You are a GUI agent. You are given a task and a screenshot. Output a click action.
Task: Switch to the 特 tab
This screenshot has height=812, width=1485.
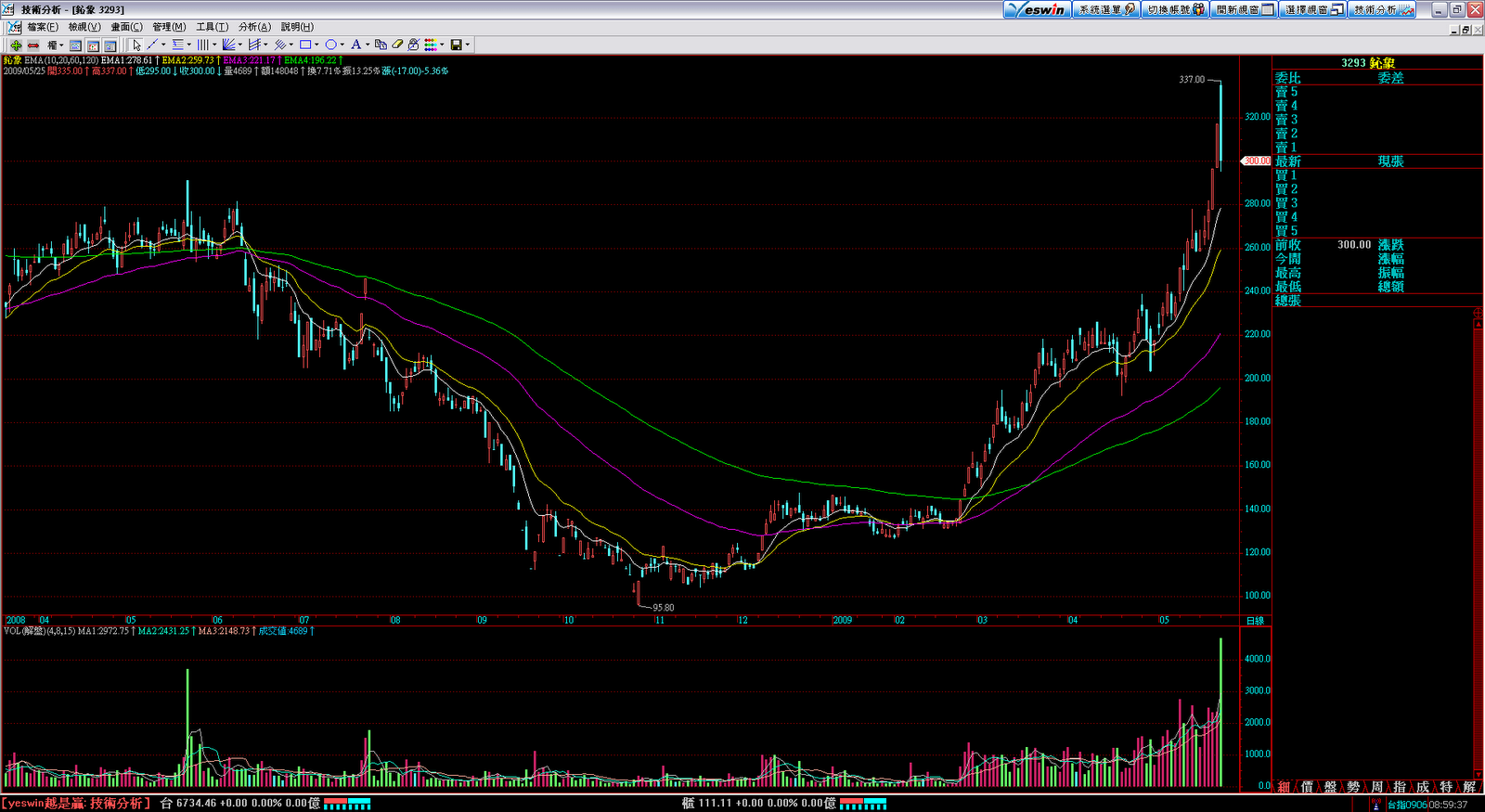pos(1446,787)
